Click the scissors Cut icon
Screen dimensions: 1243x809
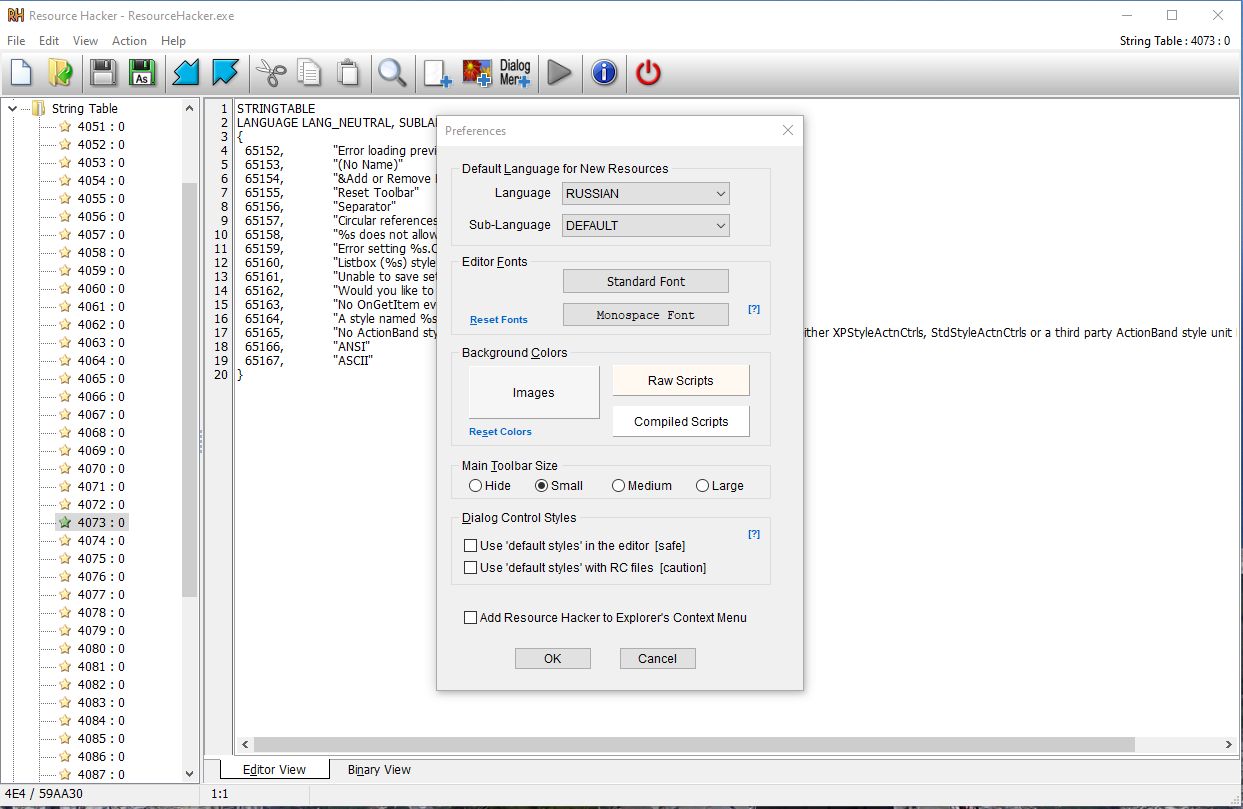pyautogui.click(x=270, y=72)
